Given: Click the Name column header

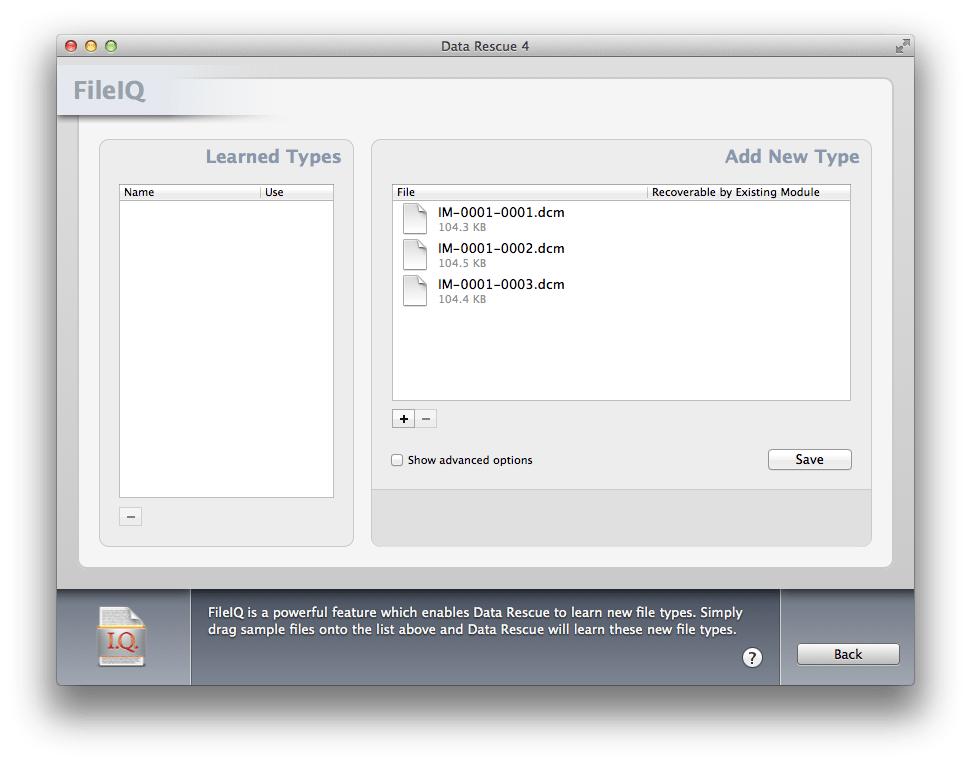Looking at the screenshot, I should coord(138,191).
